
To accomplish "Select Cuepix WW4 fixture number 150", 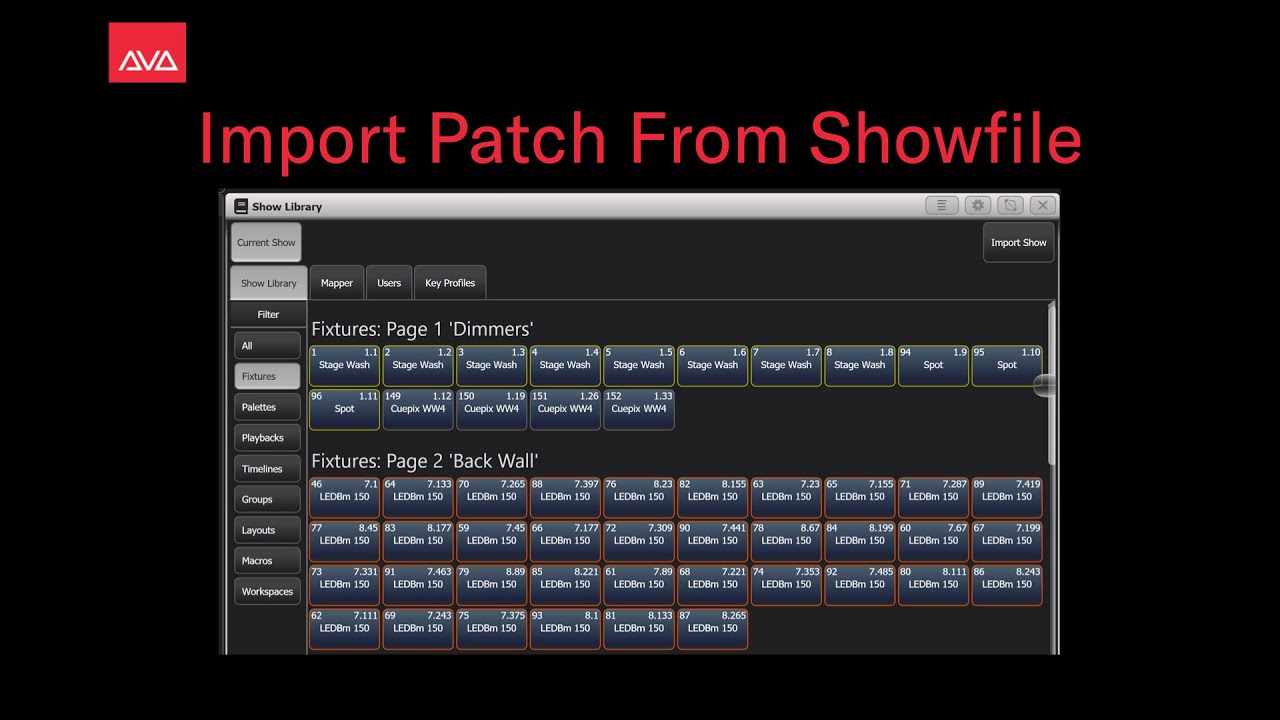I will click(491, 410).
